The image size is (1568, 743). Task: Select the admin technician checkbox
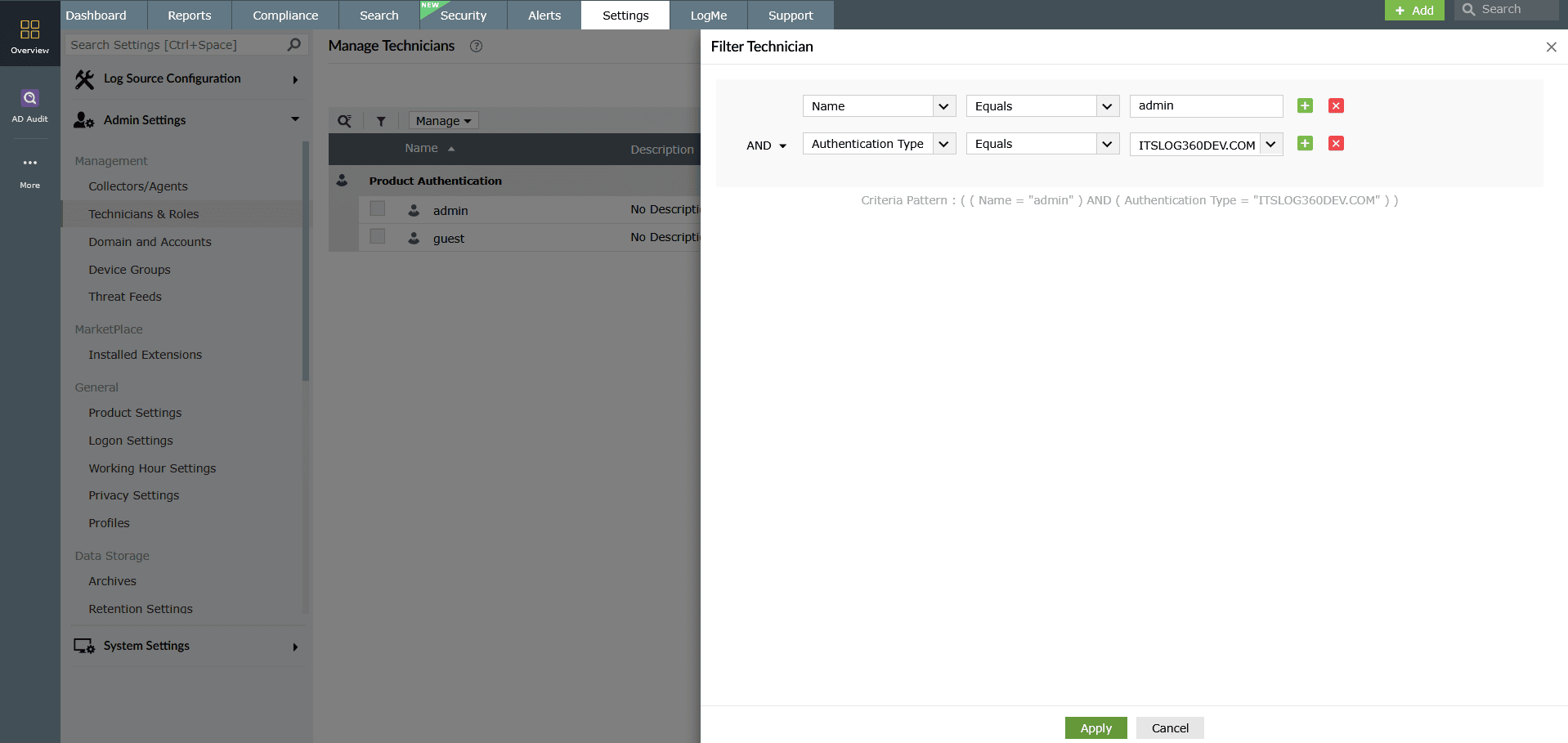tap(377, 208)
